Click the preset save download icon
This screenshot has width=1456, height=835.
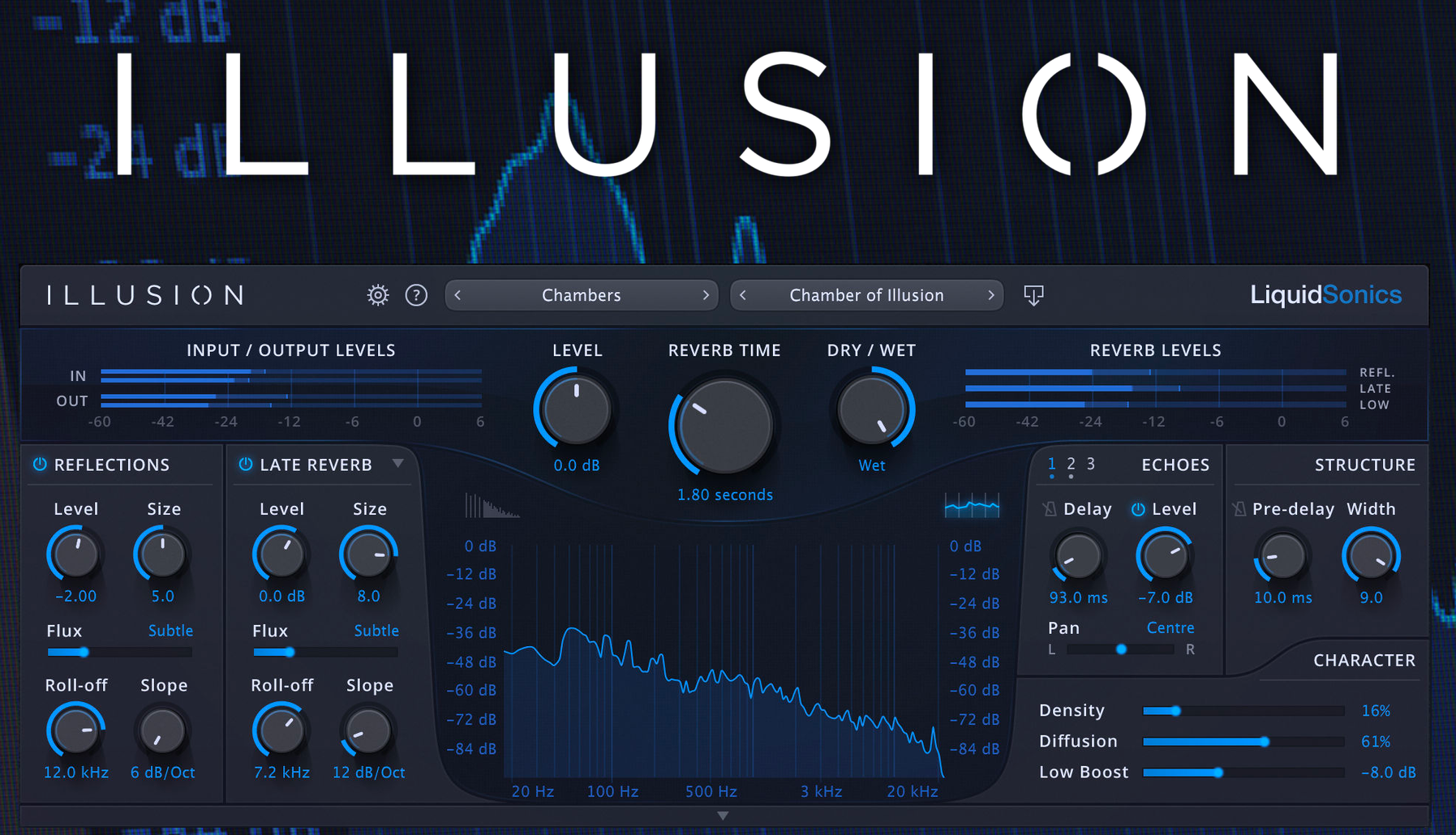point(1033,295)
